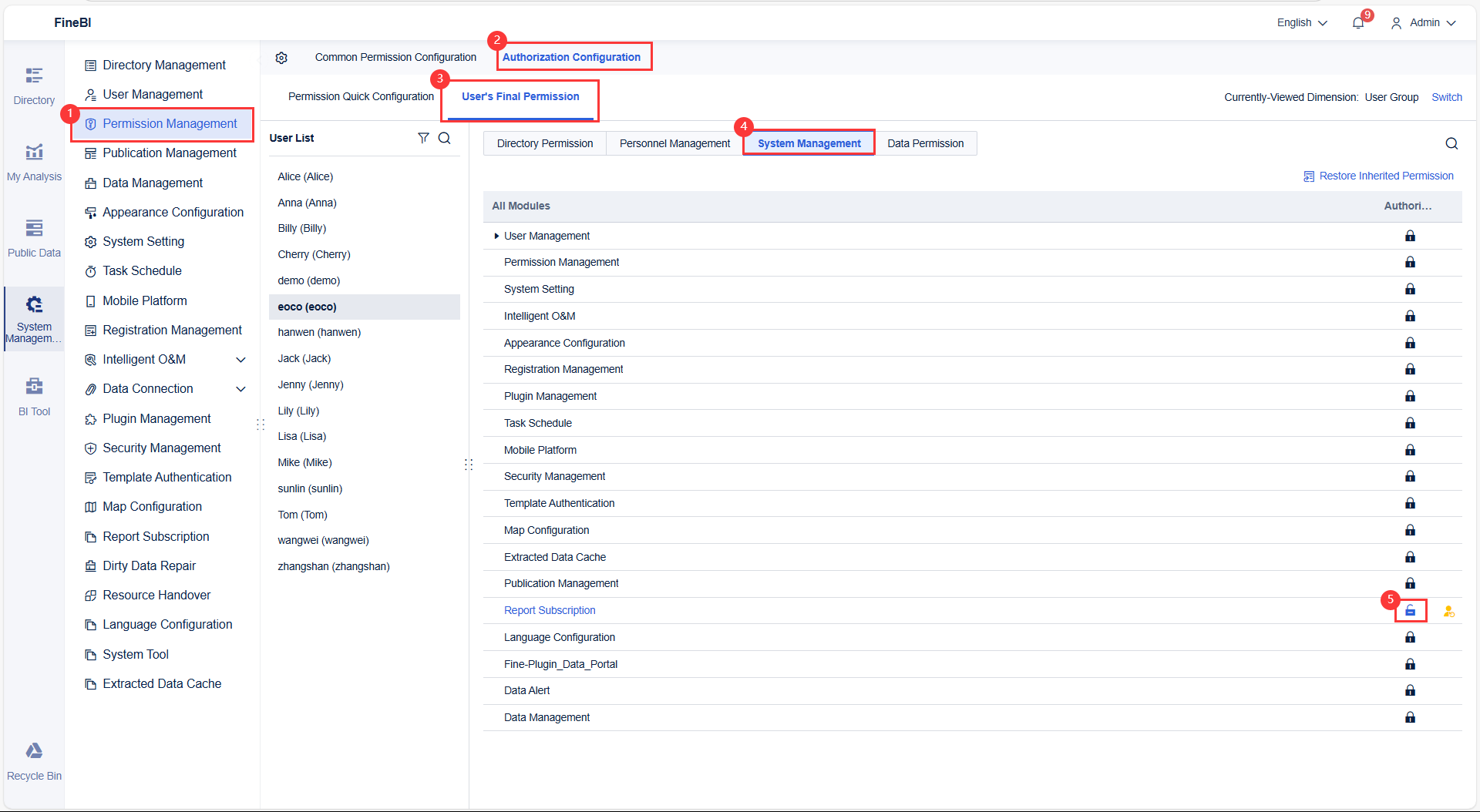Click the User List search icon
Image resolution: width=1480 pixels, height=812 pixels.
pos(445,138)
